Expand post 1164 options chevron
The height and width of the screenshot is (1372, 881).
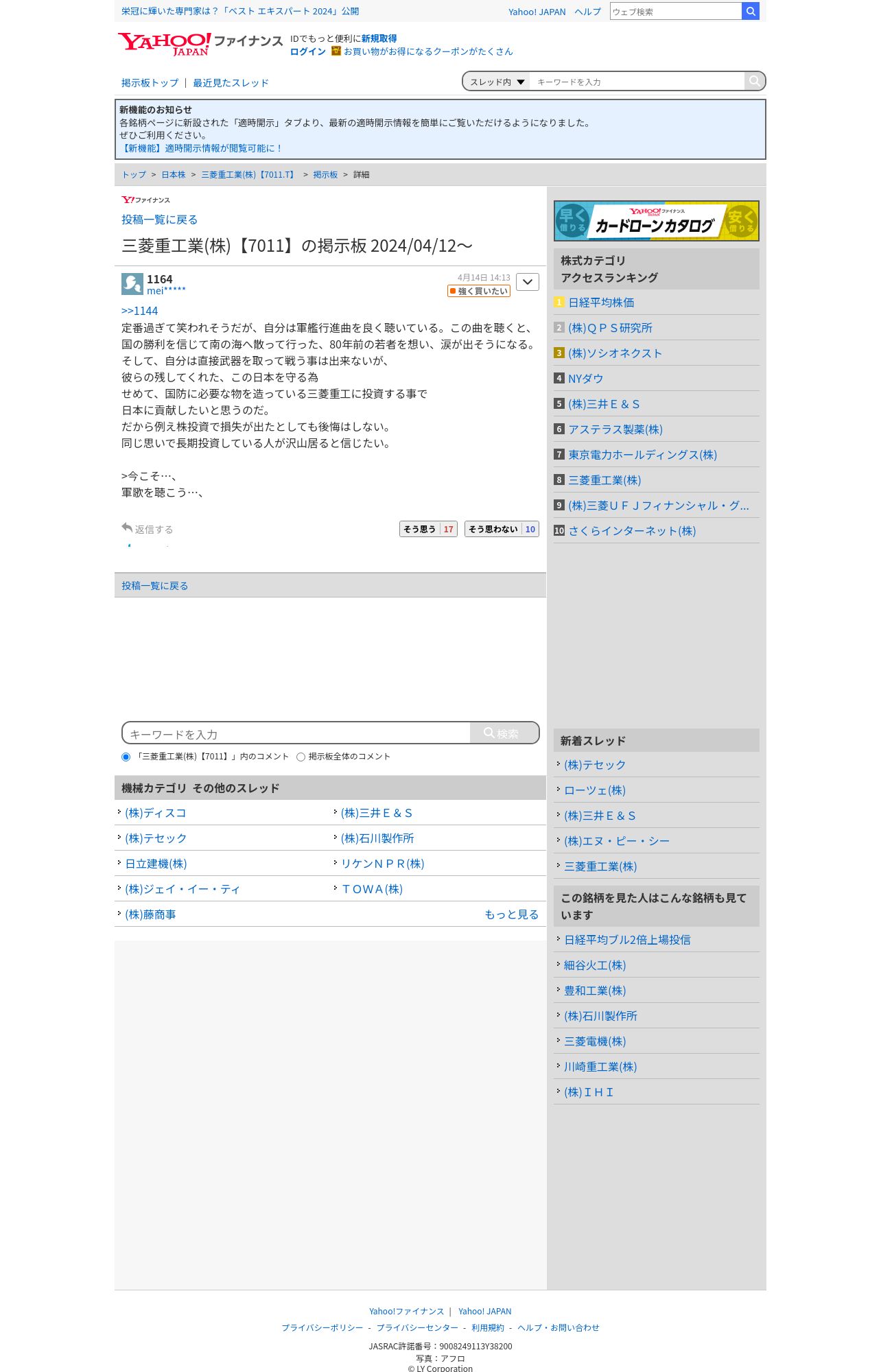pyautogui.click(x=528, y=282)
